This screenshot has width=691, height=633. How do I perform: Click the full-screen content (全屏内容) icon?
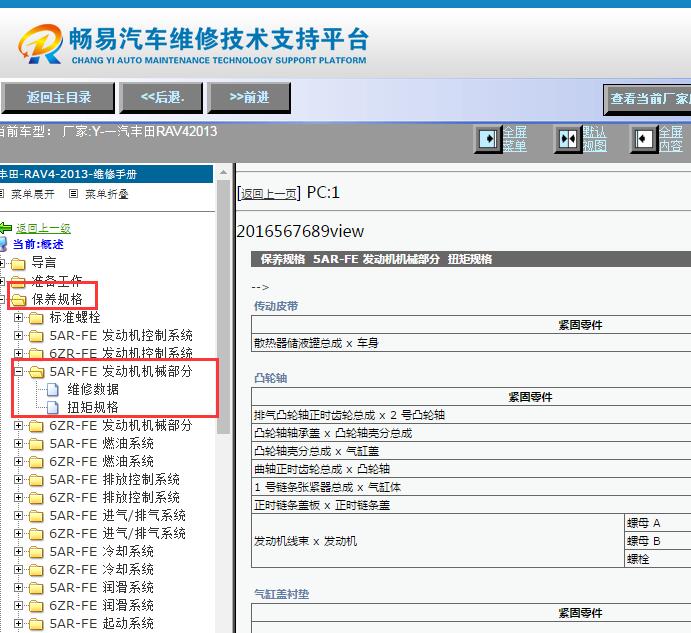pos(643,139)
